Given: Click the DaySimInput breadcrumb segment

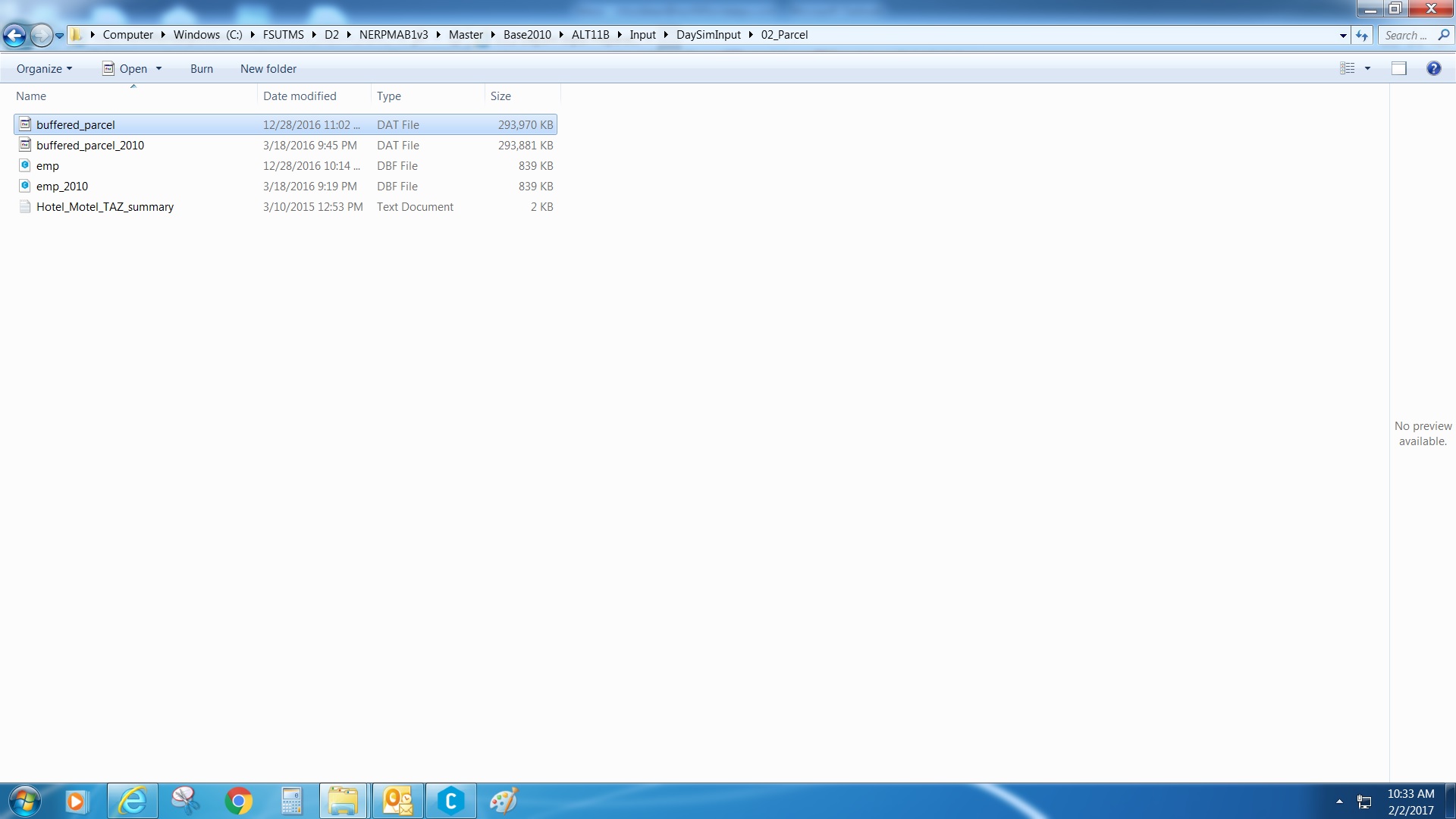Looking at the screenshot, I should point(708,35).
